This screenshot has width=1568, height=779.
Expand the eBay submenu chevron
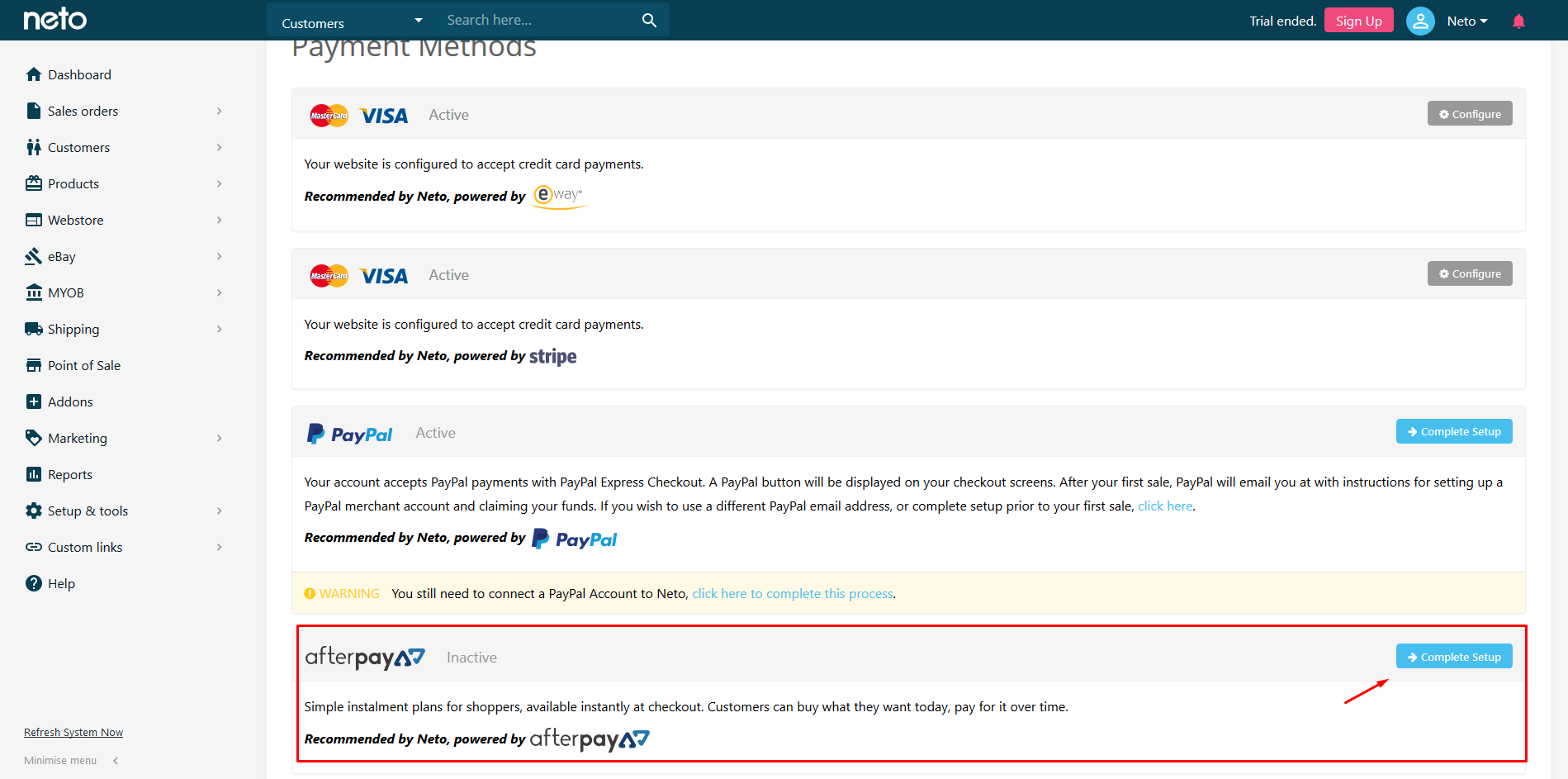[220, 256]
